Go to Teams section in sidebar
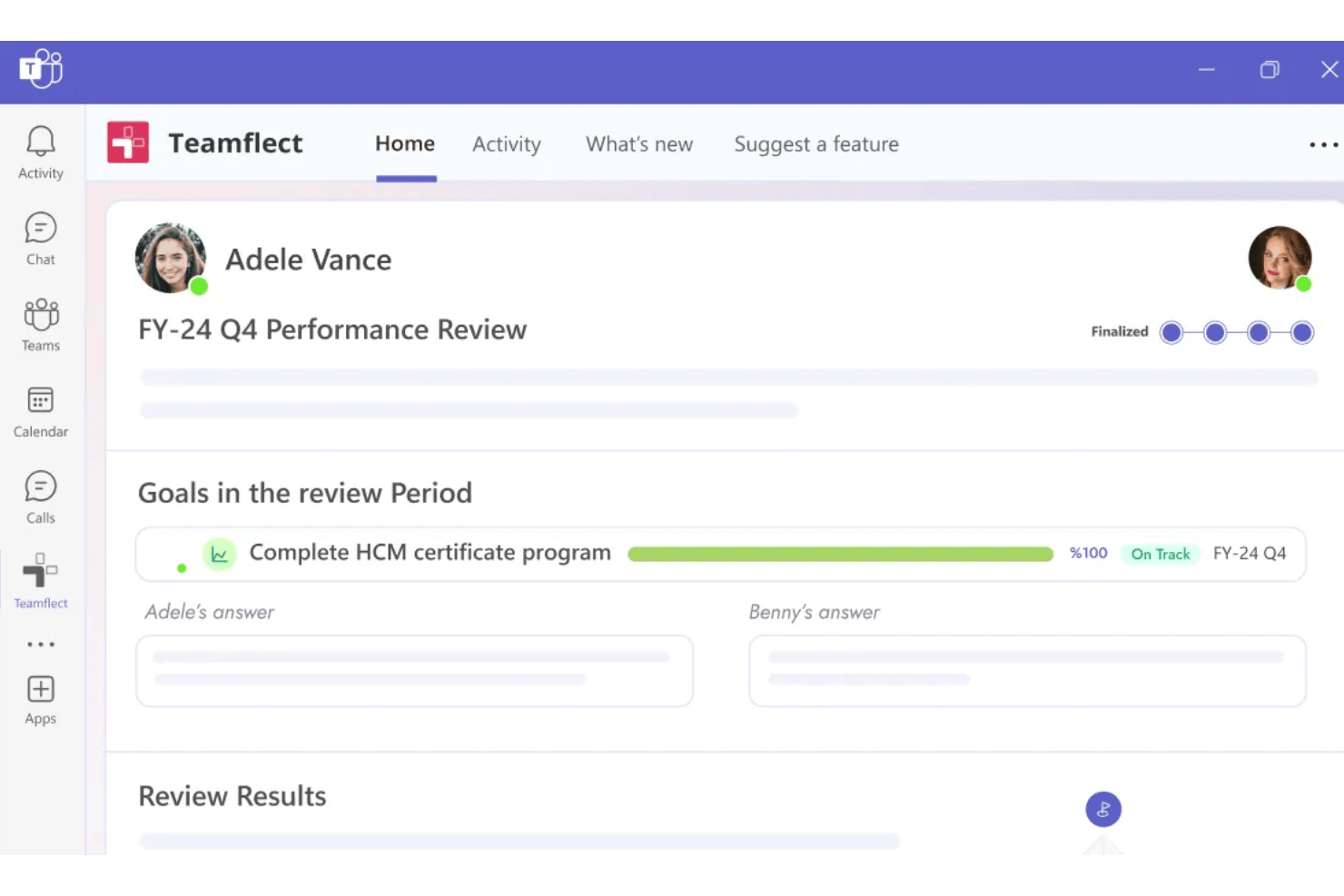Viewport: 1344px width, 896px height. [41, 325]
